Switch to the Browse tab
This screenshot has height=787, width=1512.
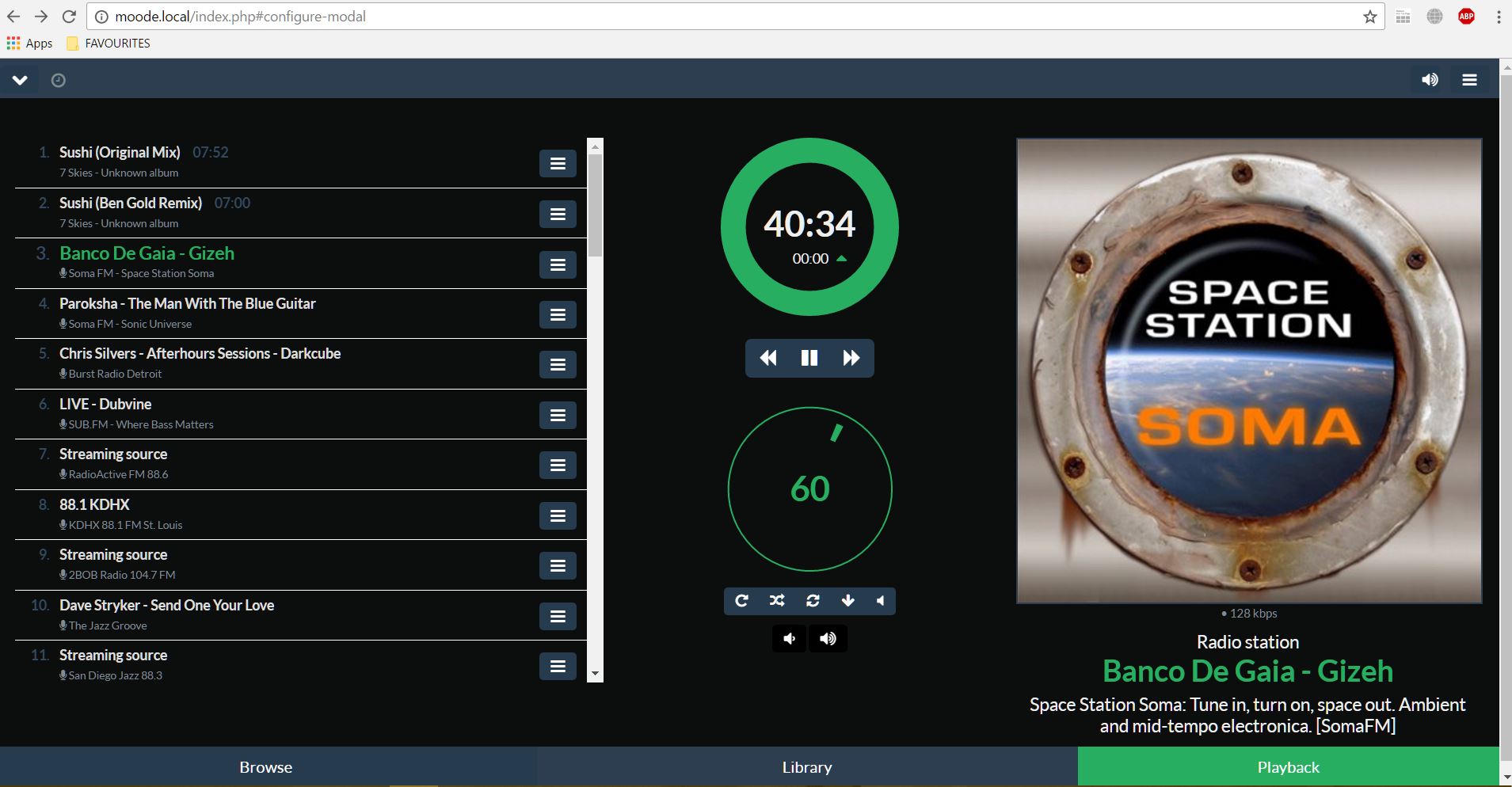(266, 767)
